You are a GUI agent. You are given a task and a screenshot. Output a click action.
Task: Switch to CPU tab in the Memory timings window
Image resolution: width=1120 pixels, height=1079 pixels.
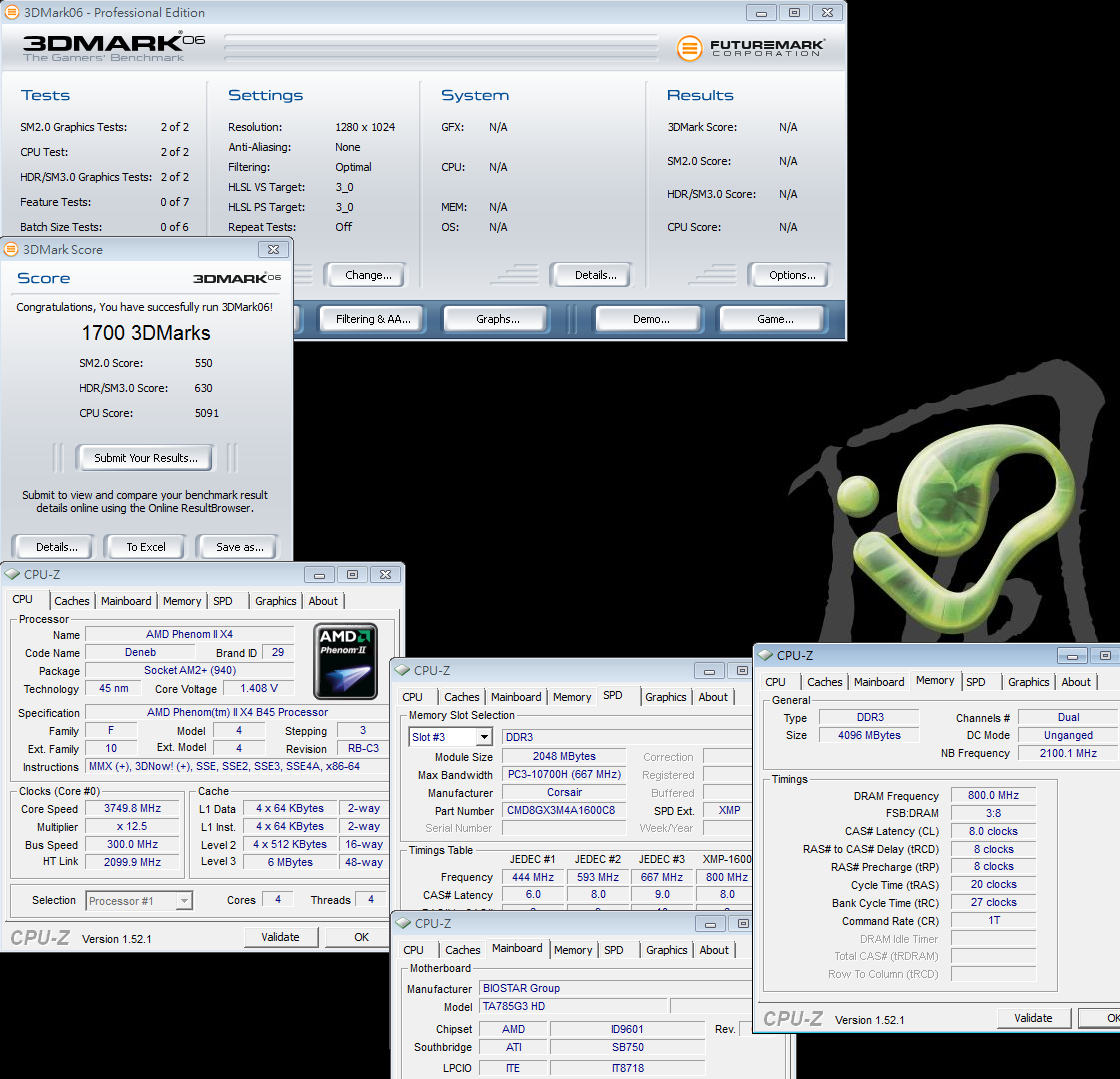pyautogui.click(x=775, y=681)
